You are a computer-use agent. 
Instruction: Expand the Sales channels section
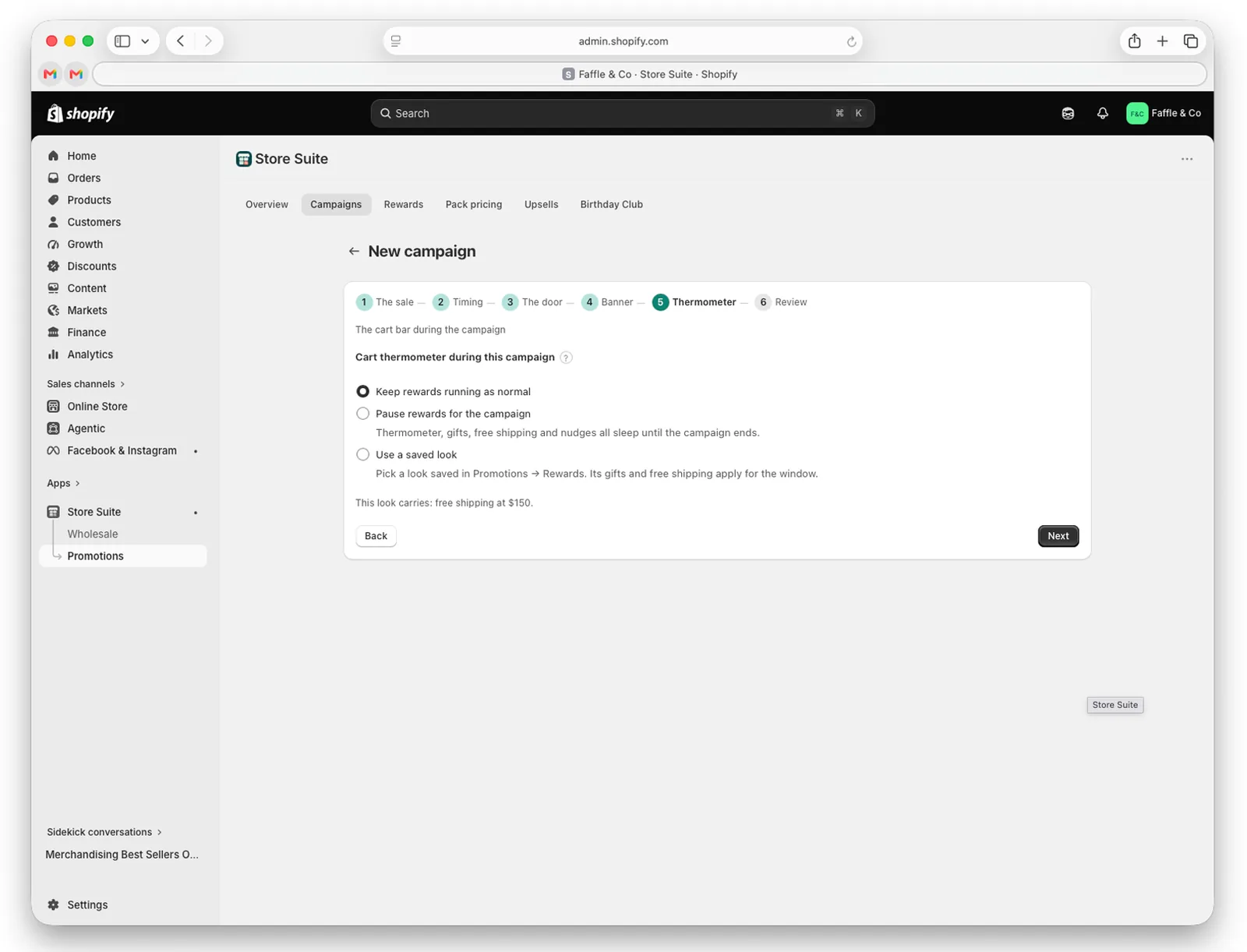coord(86,384)
